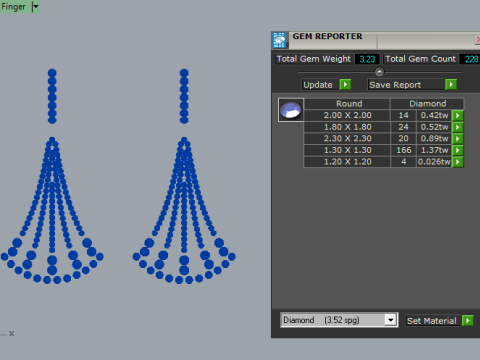The image size is (480, 360).
Task: Close the Gem Reporter panel
Action: coord(477,39)
